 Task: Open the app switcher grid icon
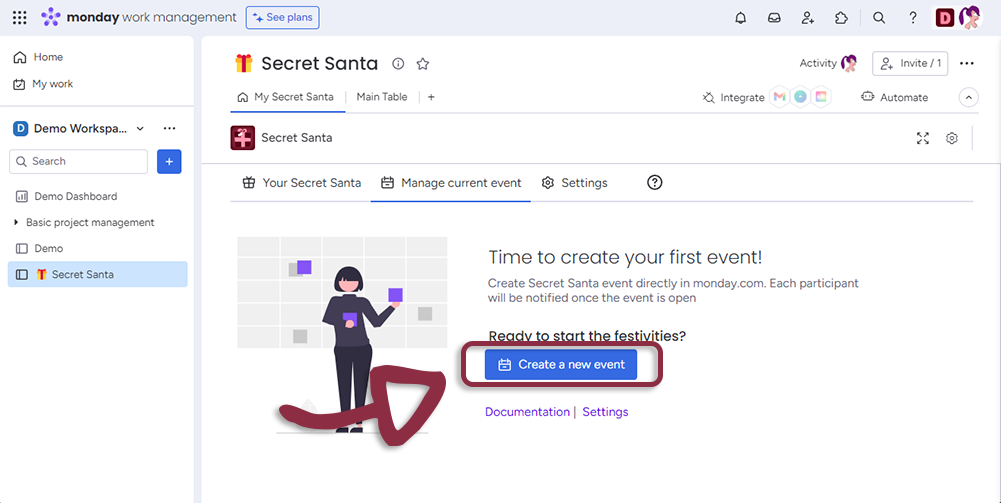(20, 18)
